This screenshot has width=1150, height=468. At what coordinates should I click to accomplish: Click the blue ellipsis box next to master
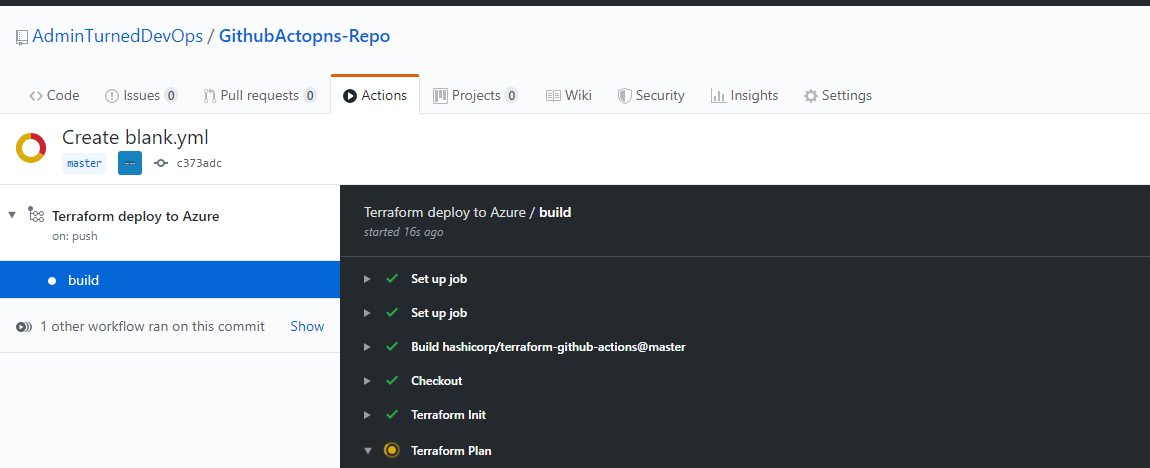(x=130, y=163)
